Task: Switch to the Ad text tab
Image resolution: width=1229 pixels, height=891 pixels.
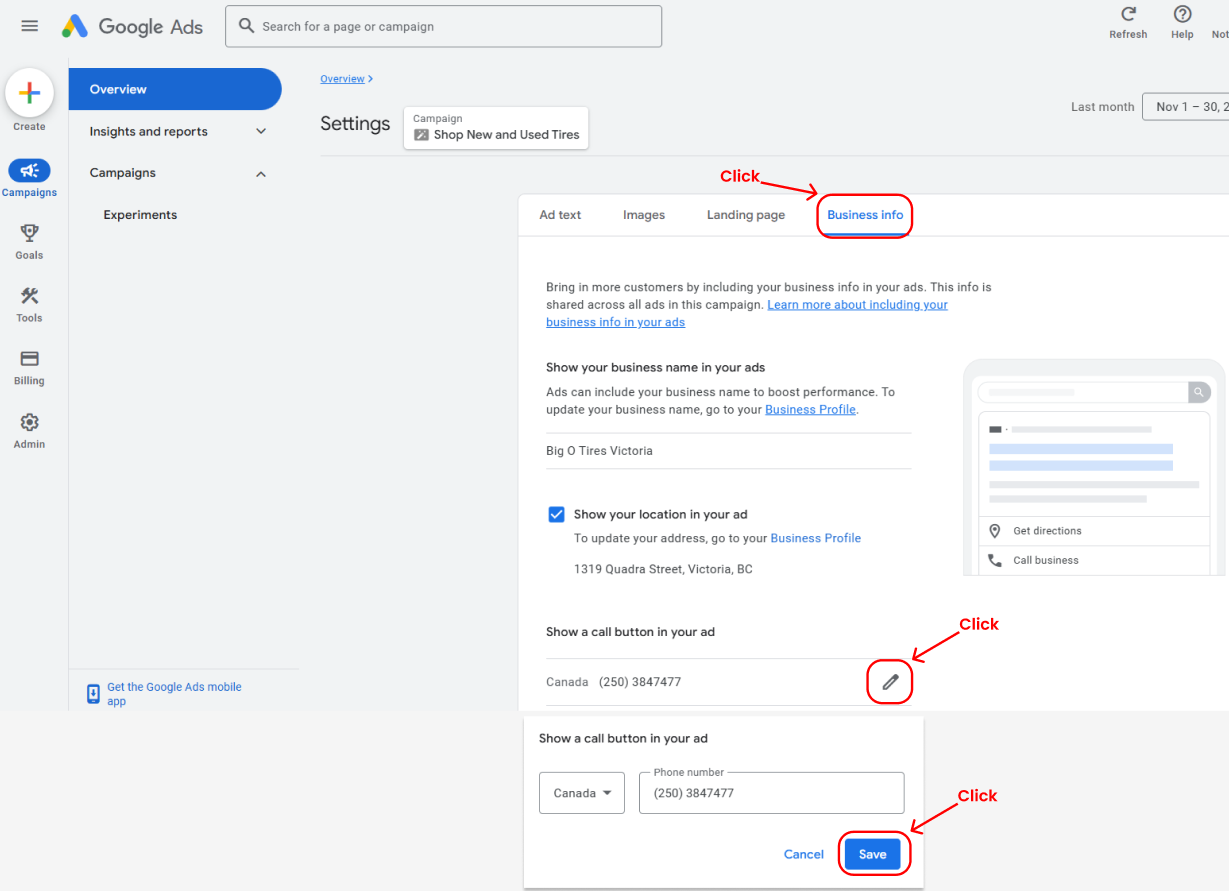Action: pos(560,215)
